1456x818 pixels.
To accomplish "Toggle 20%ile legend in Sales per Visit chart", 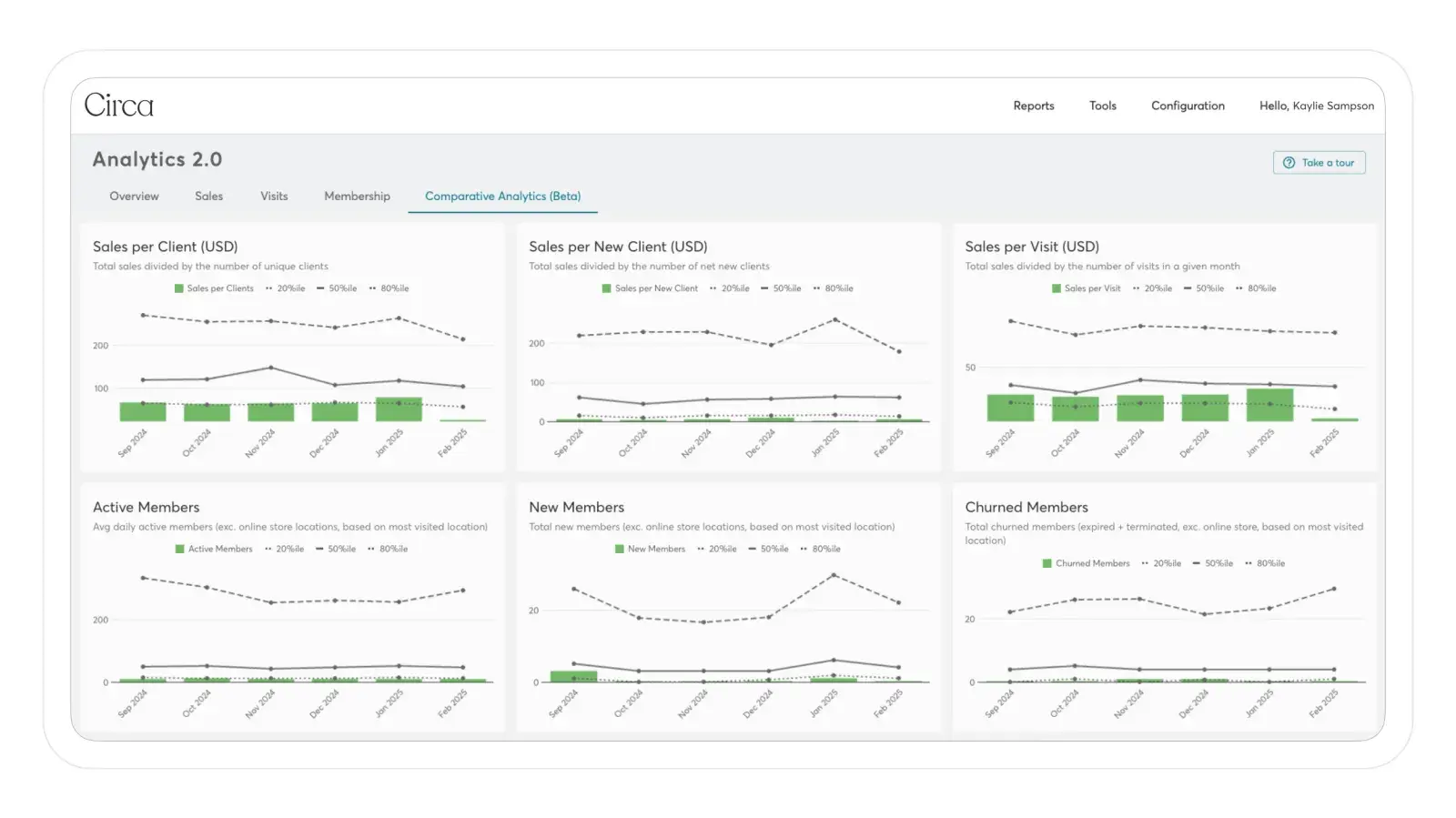I will 1152,288.
